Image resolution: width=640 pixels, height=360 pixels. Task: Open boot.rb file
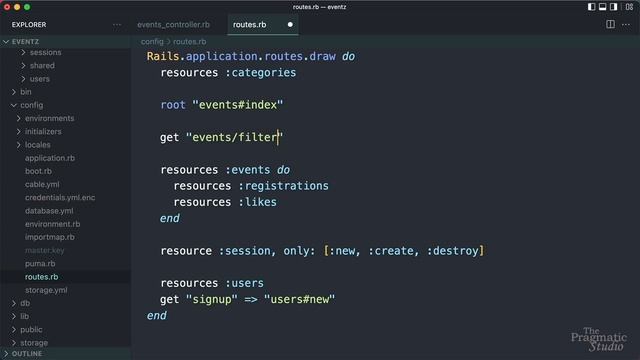[x=38, y=171]
